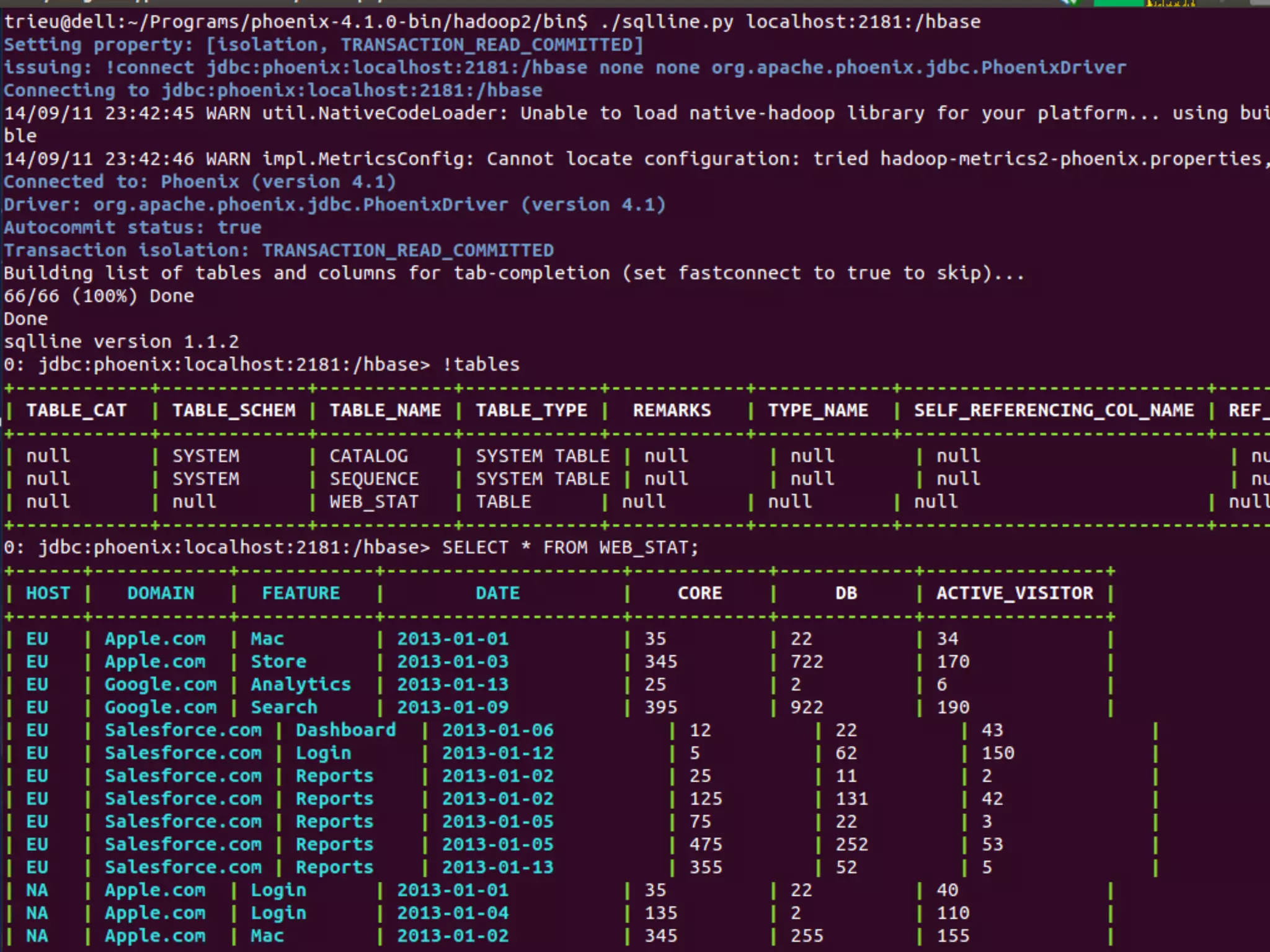1270x952 pixels.
Task: Click the 'Autocommit status: true' line
Action: [x=132, y=227]
